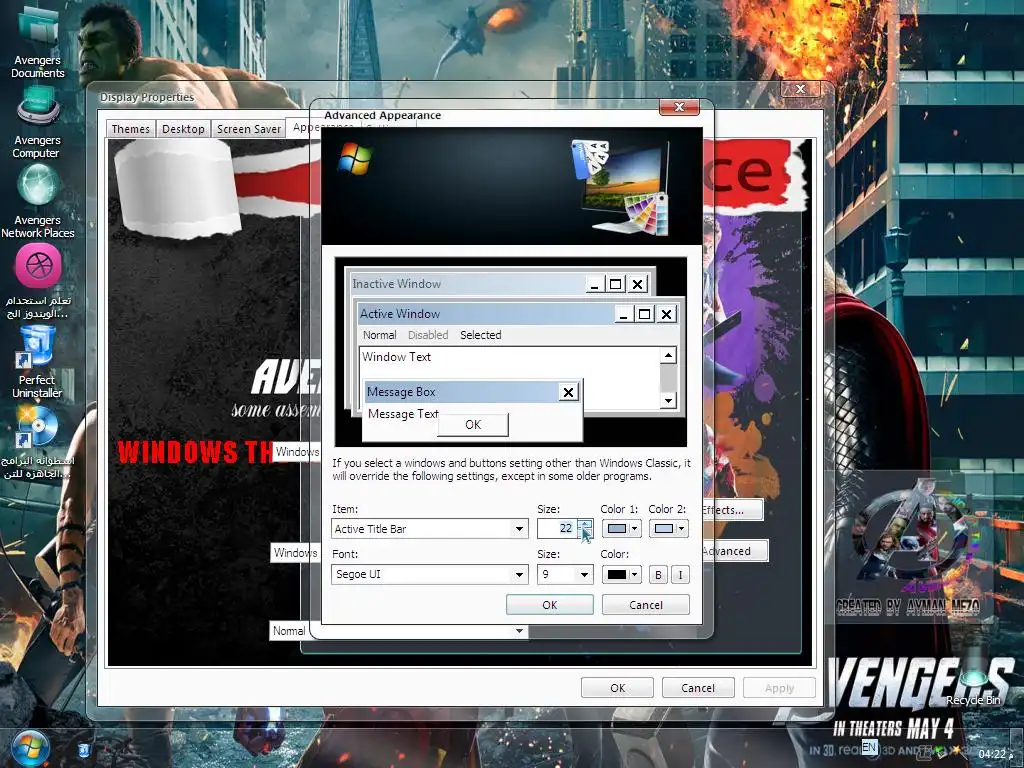Open the Font size dropdown in Display Properties
The image size is (1024, 768).
pyautogui.click(x=519, y=631)
